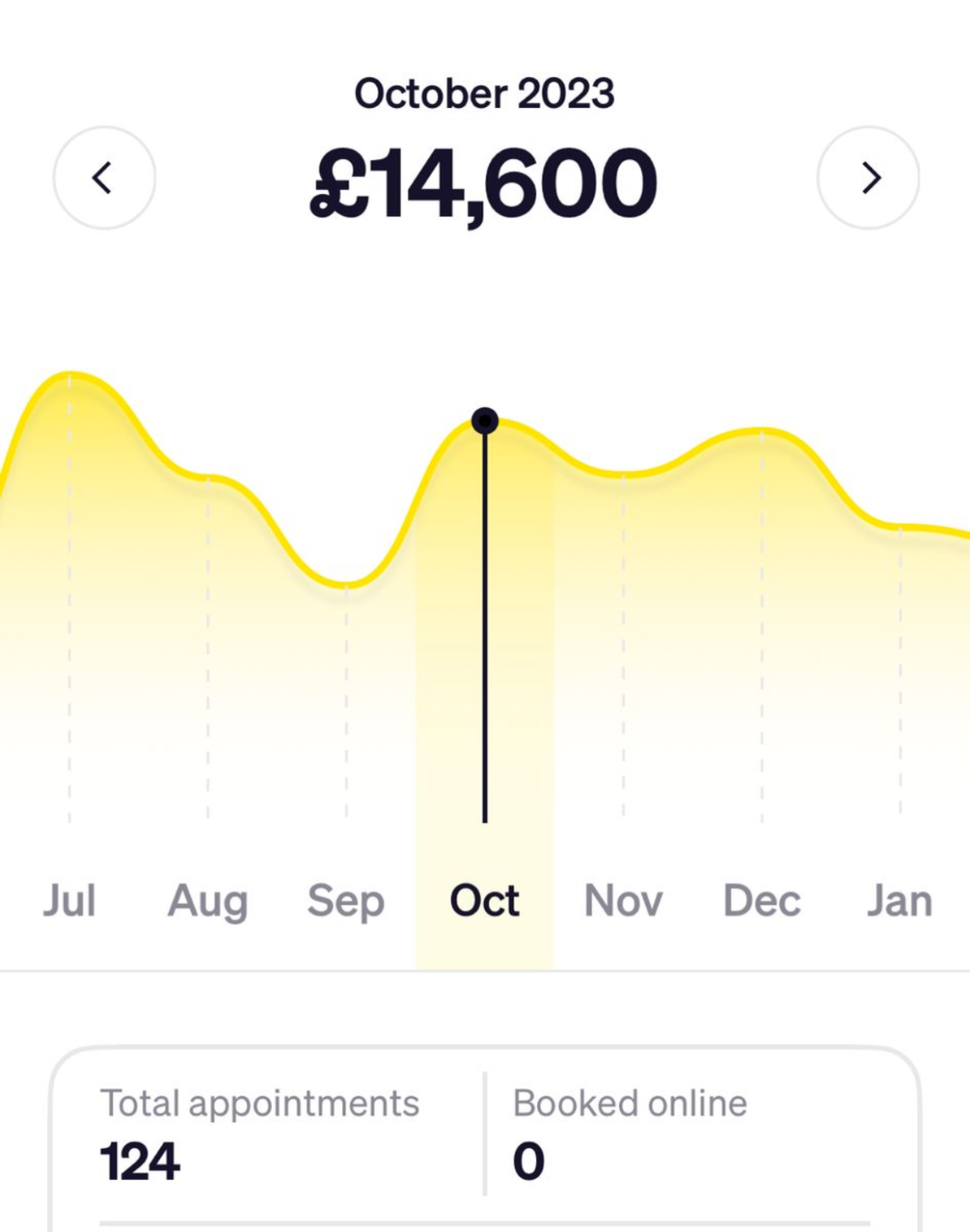The height and width of the screenshot is (1232, 970).
Task: Click the black data point marker on chart
Action: [x=485, y=421]
